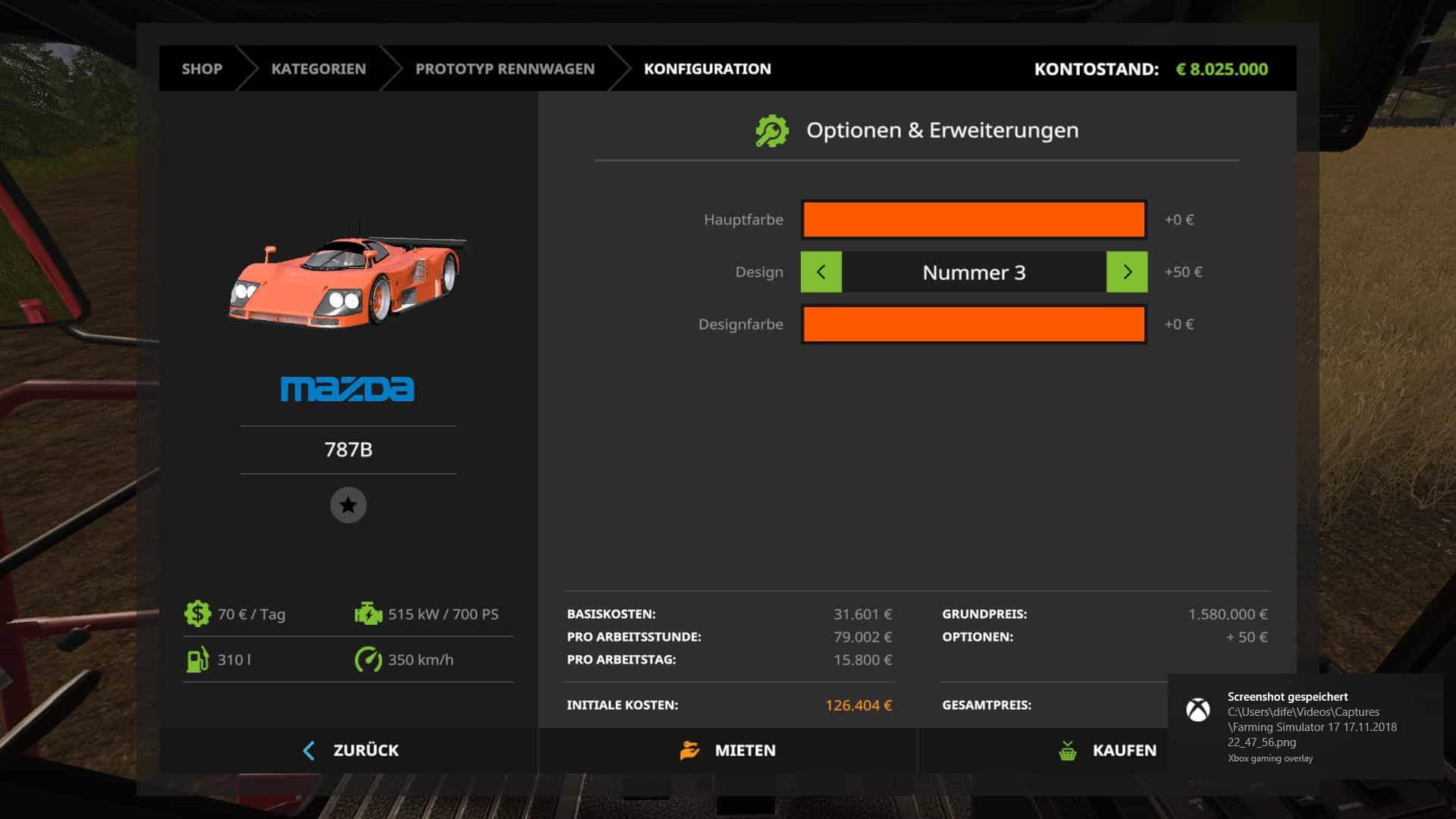Click the daily upkeep dollar icon
Screen dimensions: 1456x819
pyautogui.click(x=197, y=613)
